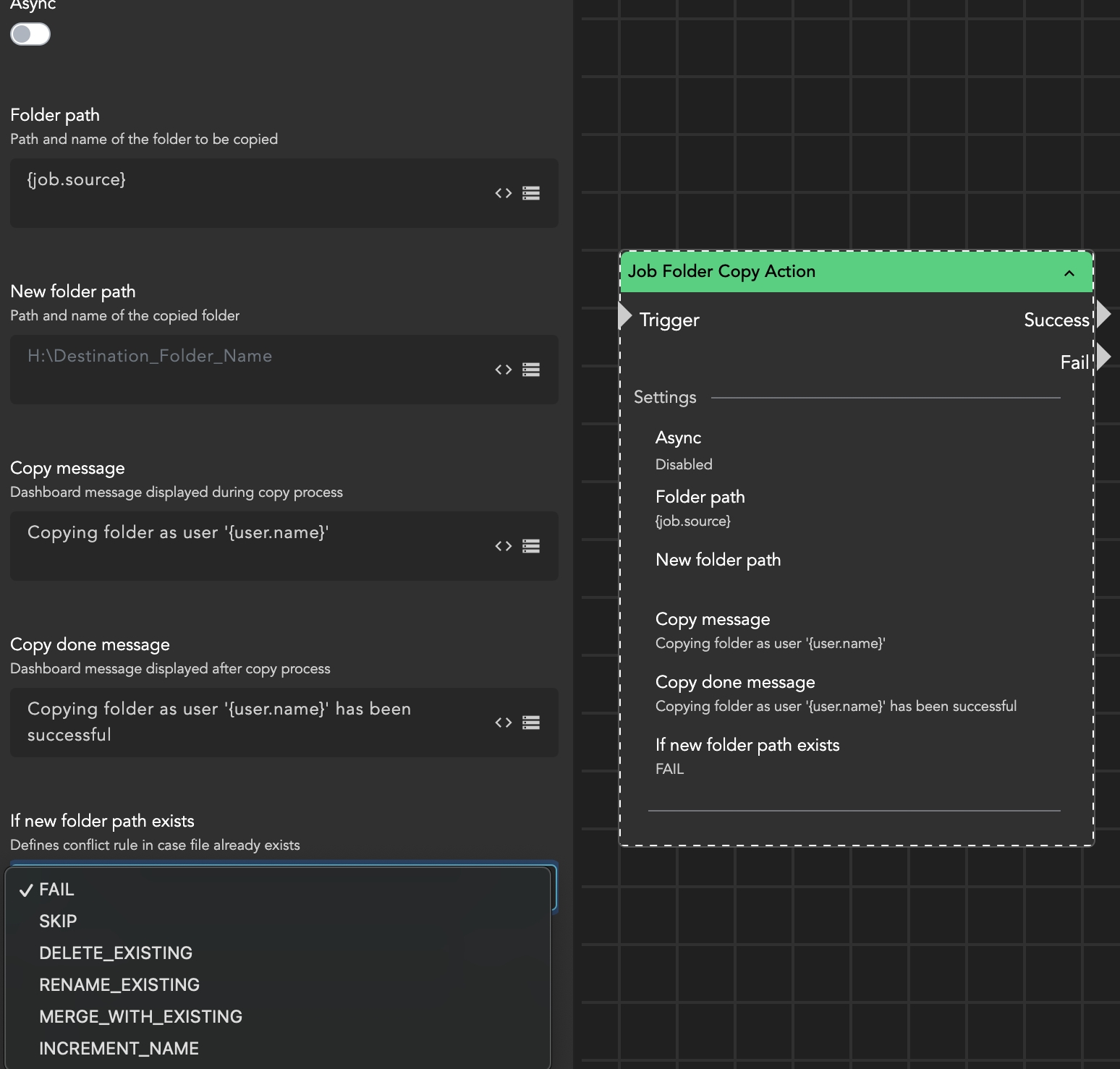Open code brackets icon for Copy message

click(x=504, y=546)
